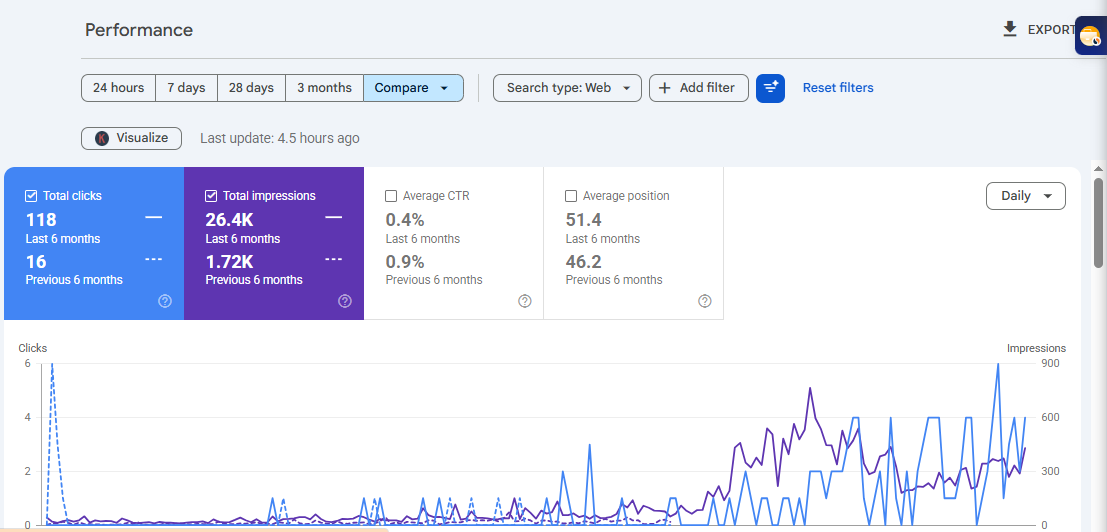Click the 600 impressions axis value
The image size is (1107, 532).
[1050, 417]
